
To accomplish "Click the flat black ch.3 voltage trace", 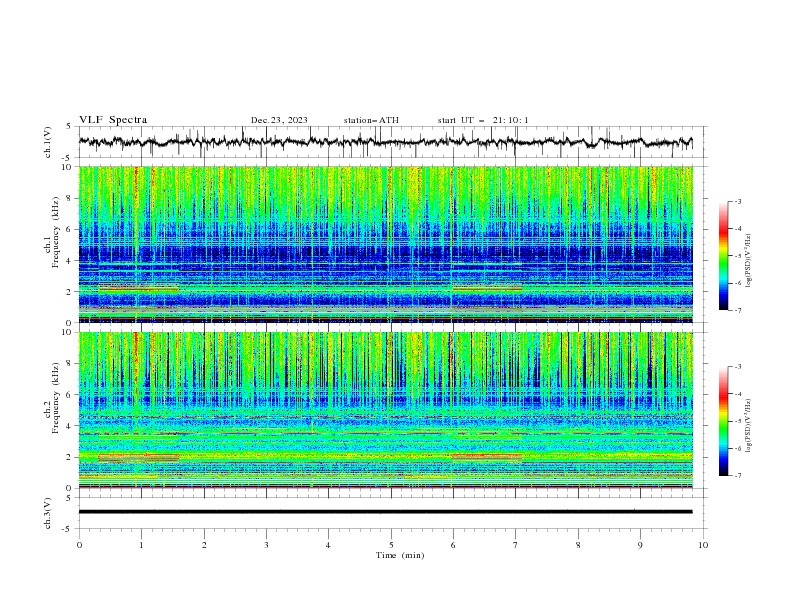I will 385,512.
